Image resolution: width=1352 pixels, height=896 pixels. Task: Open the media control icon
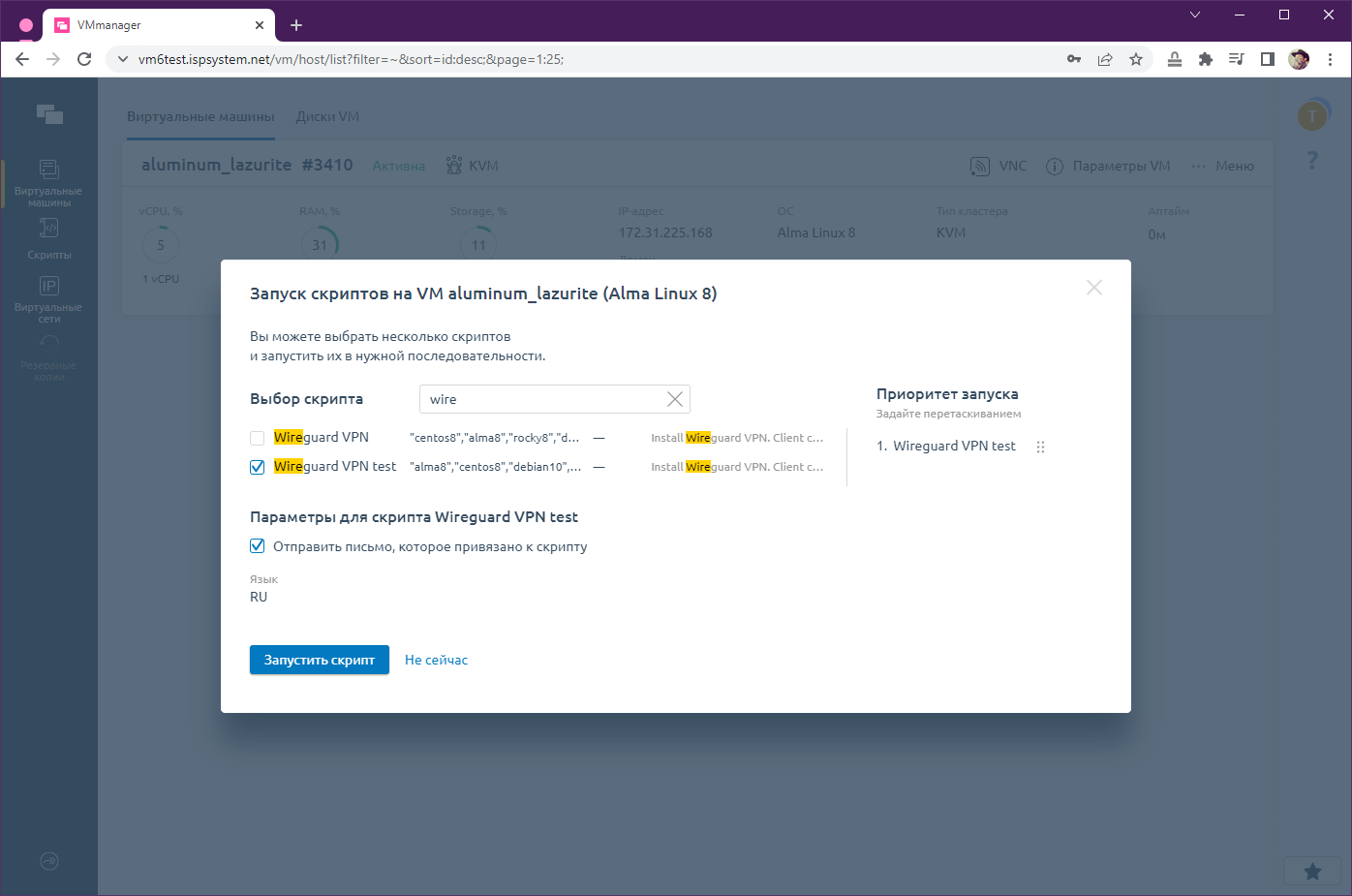point(1237,59)
